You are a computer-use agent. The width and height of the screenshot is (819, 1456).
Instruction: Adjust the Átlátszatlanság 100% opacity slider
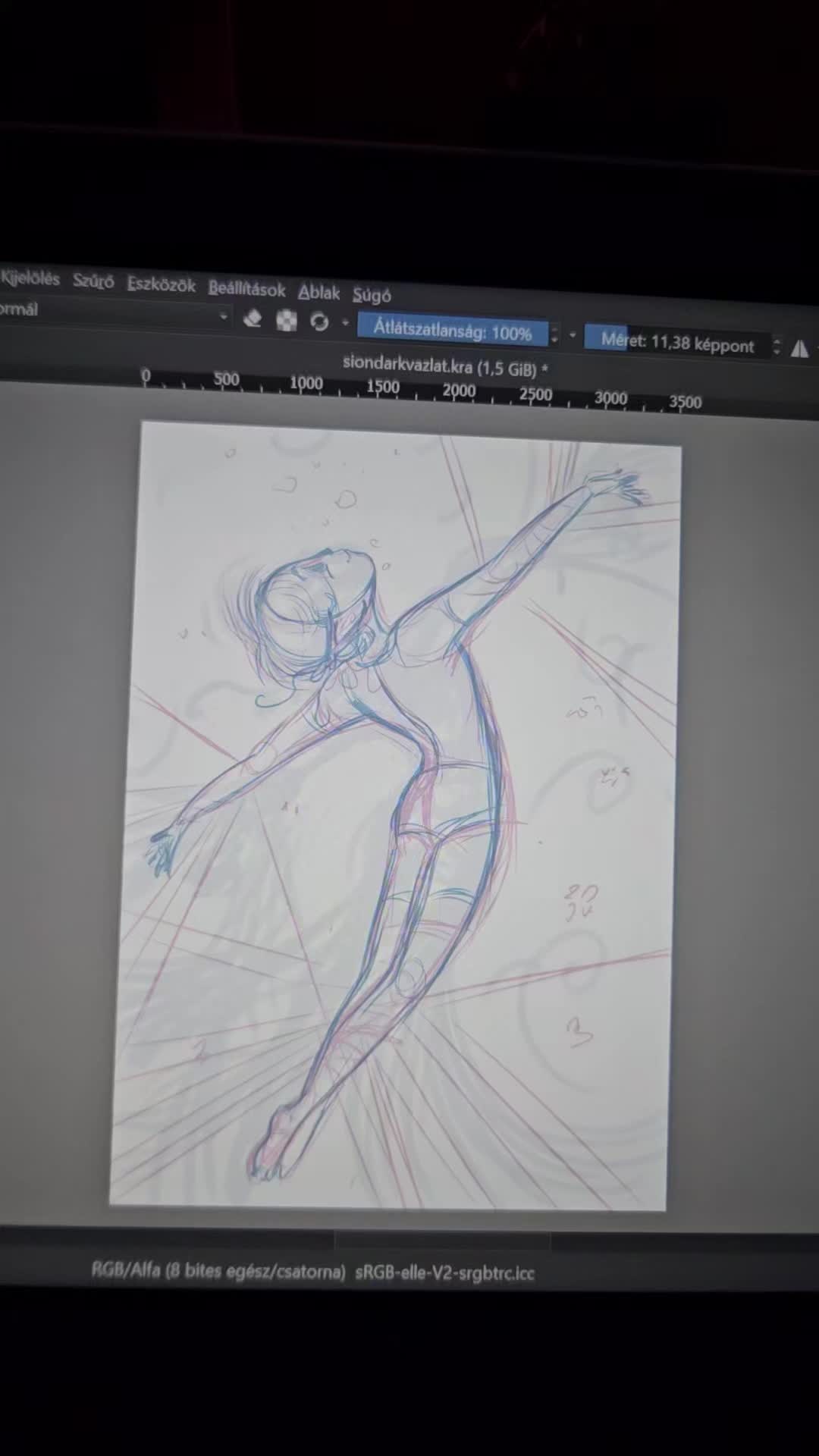453,331
